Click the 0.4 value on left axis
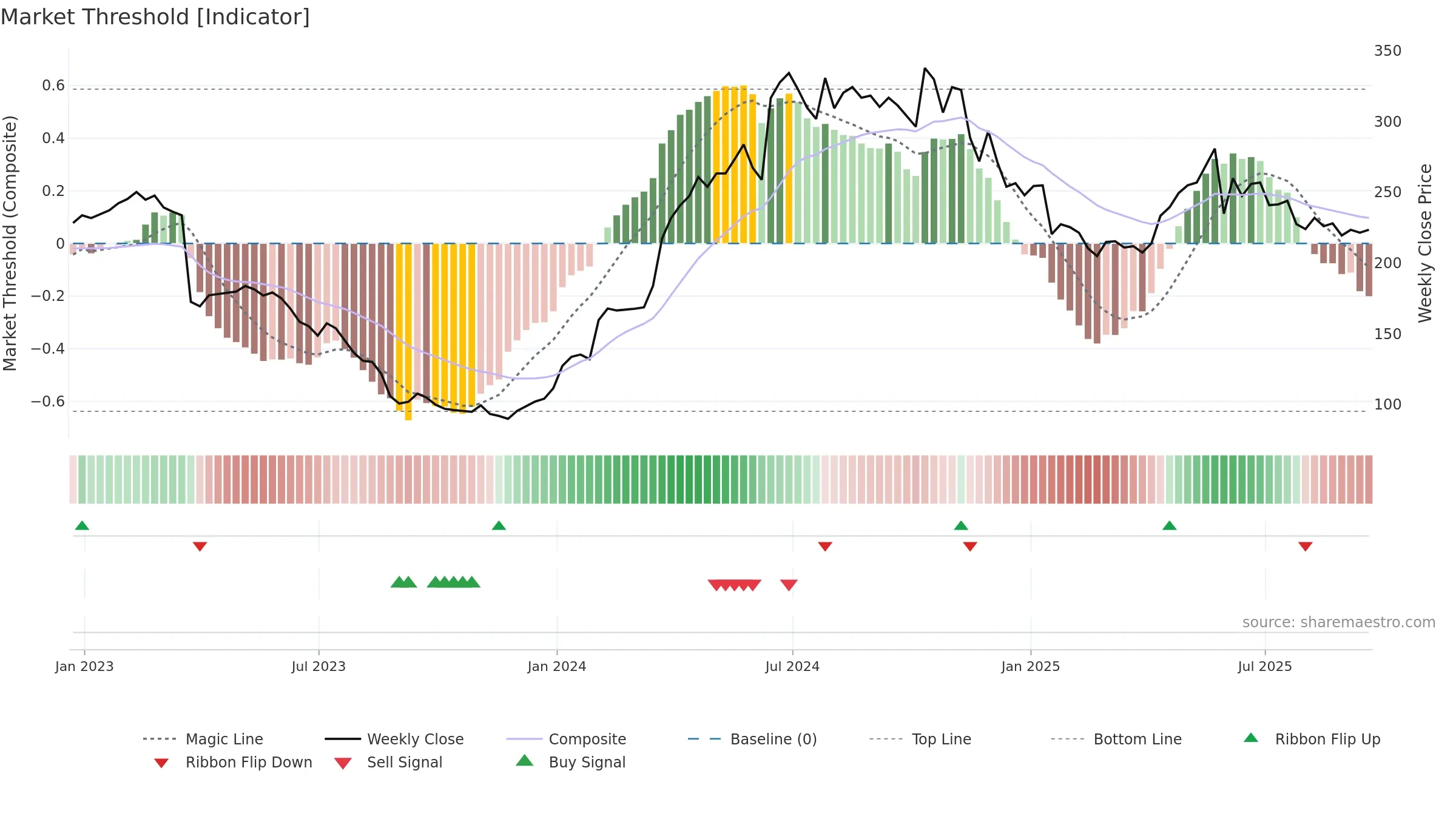1456x819 pixels. pos(53,138)
